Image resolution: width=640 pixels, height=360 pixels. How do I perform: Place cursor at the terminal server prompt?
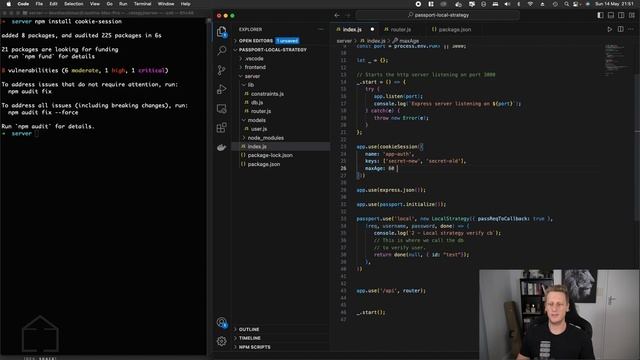click(x=37, y=134)
